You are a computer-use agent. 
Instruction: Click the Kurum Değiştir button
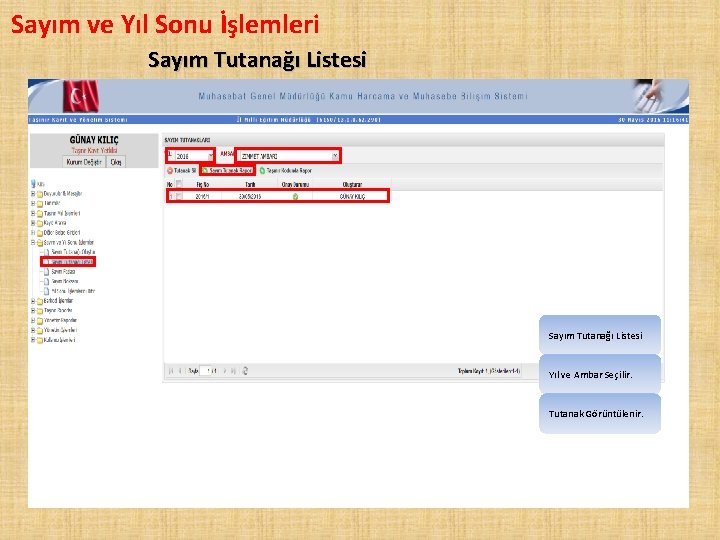coord(84,162)
